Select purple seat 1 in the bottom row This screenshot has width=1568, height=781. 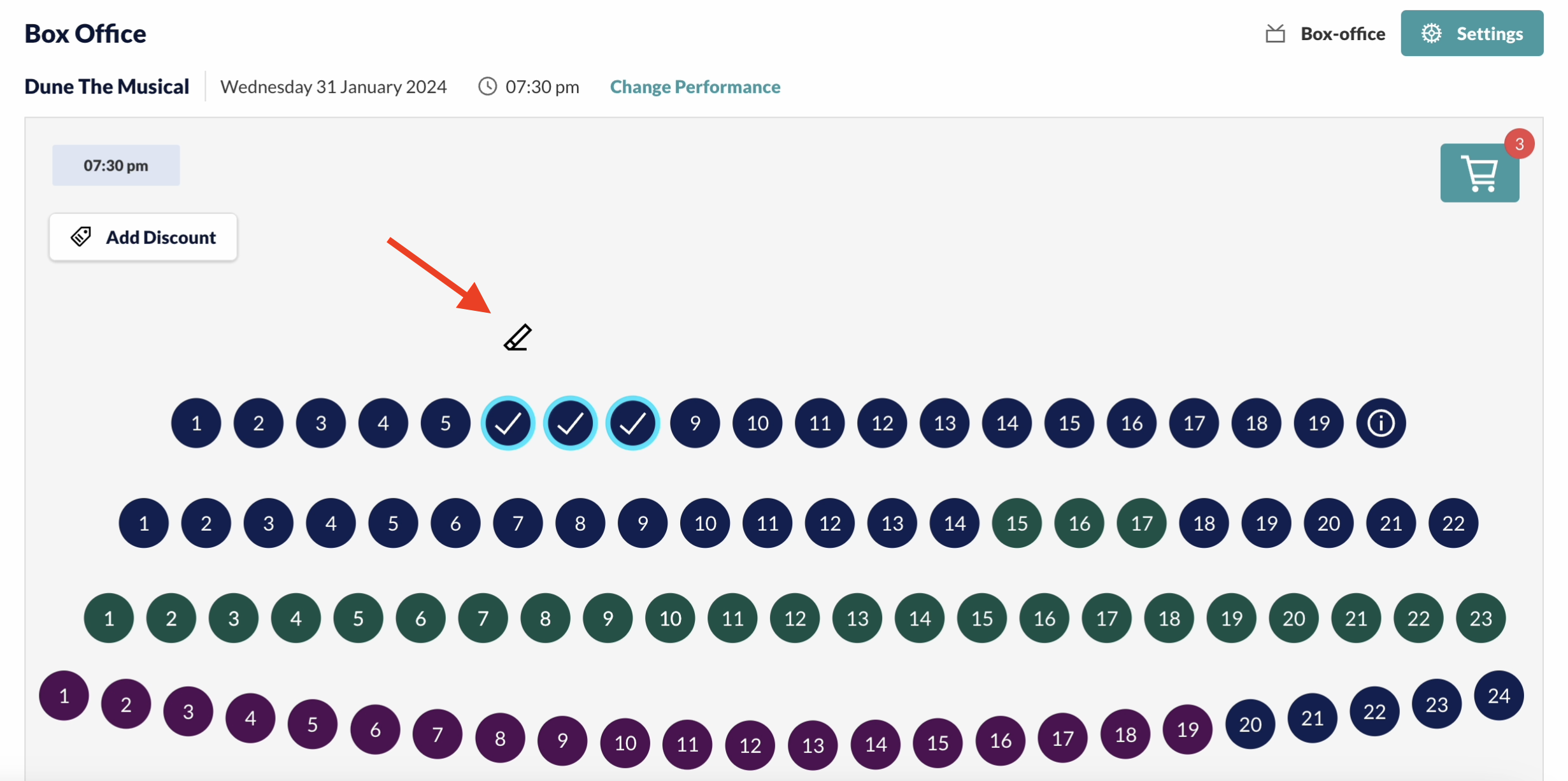[64, 696]
